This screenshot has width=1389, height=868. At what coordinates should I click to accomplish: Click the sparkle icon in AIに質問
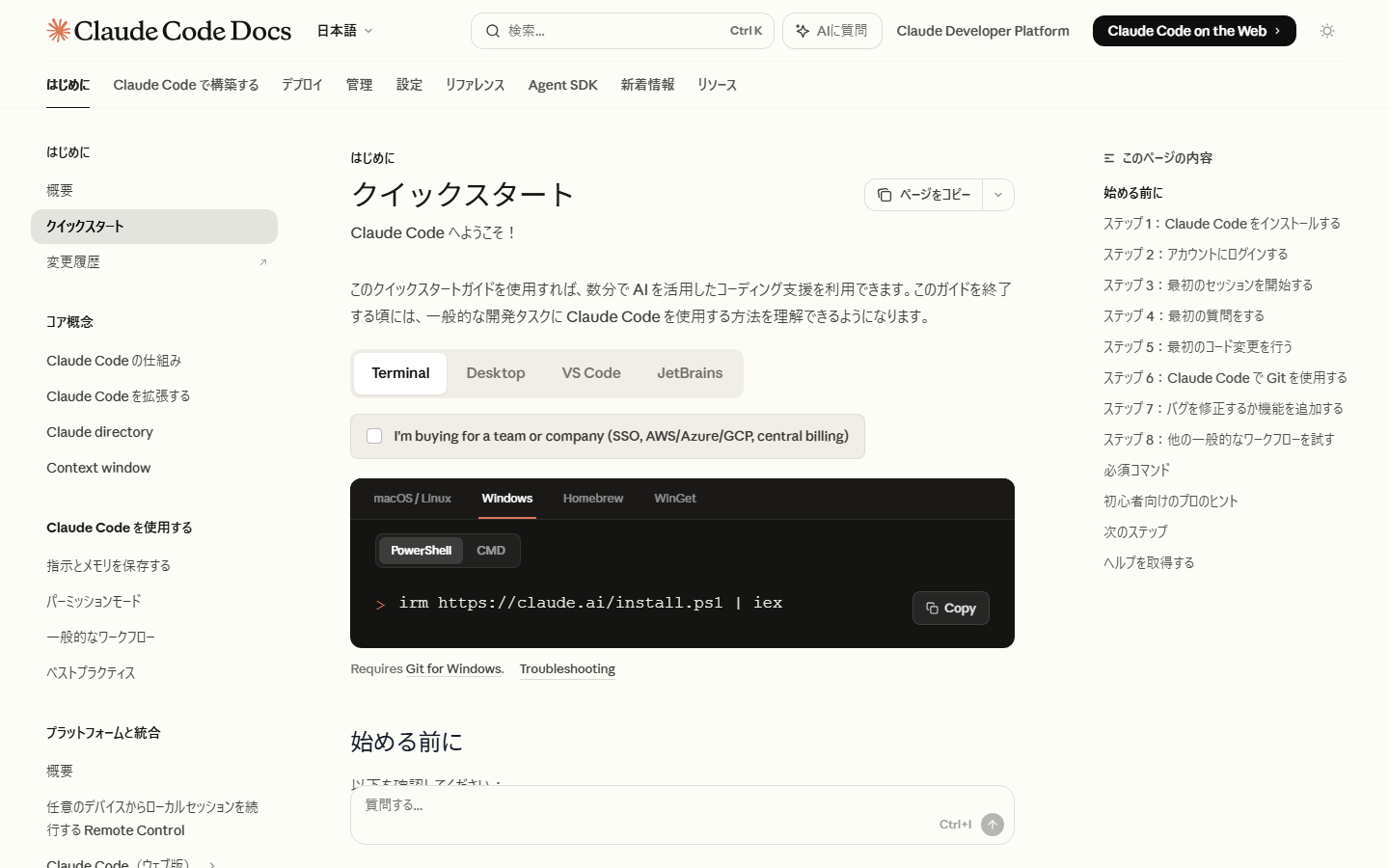pos(803,31)
